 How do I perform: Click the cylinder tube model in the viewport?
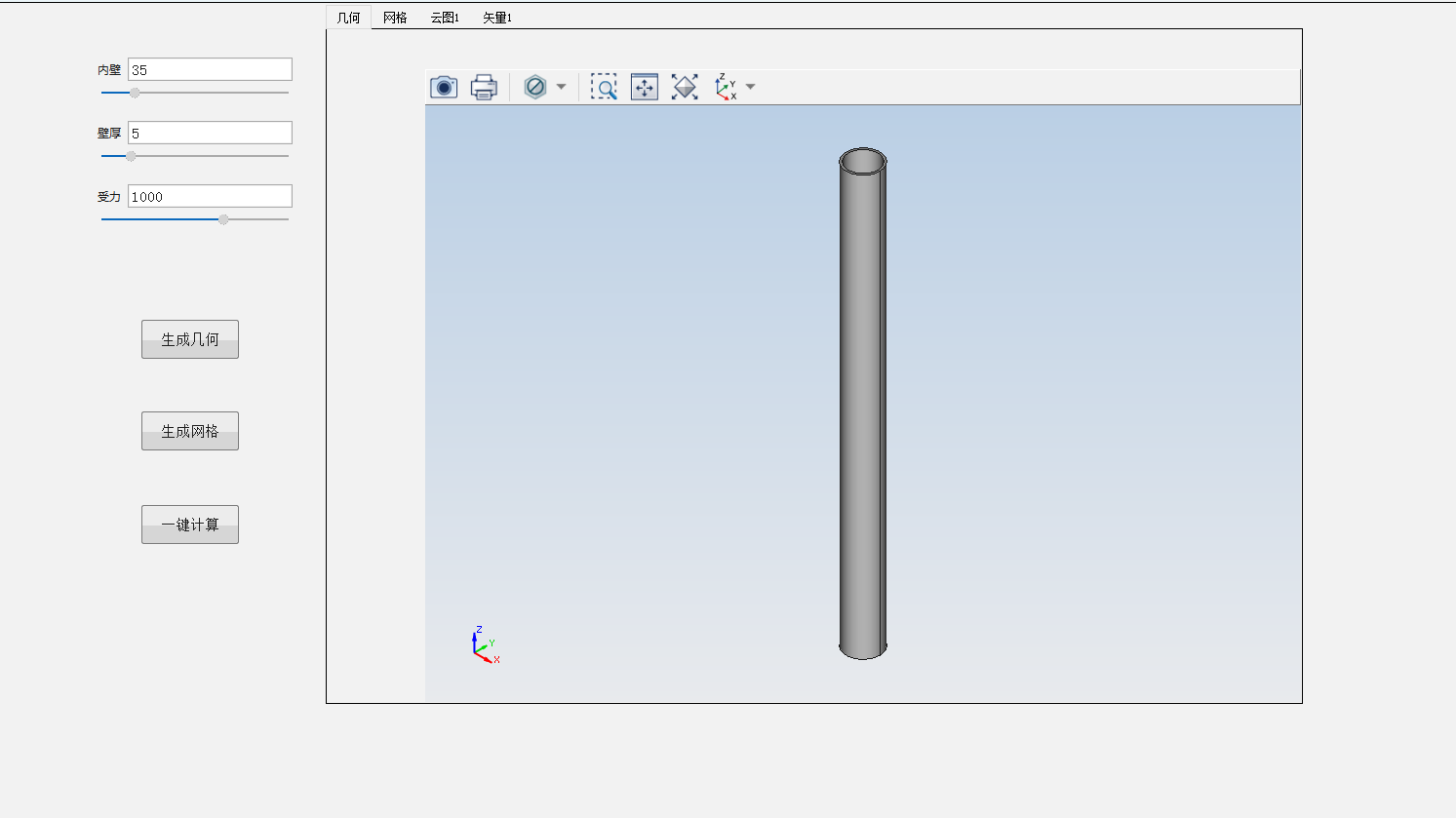[863, 404]
